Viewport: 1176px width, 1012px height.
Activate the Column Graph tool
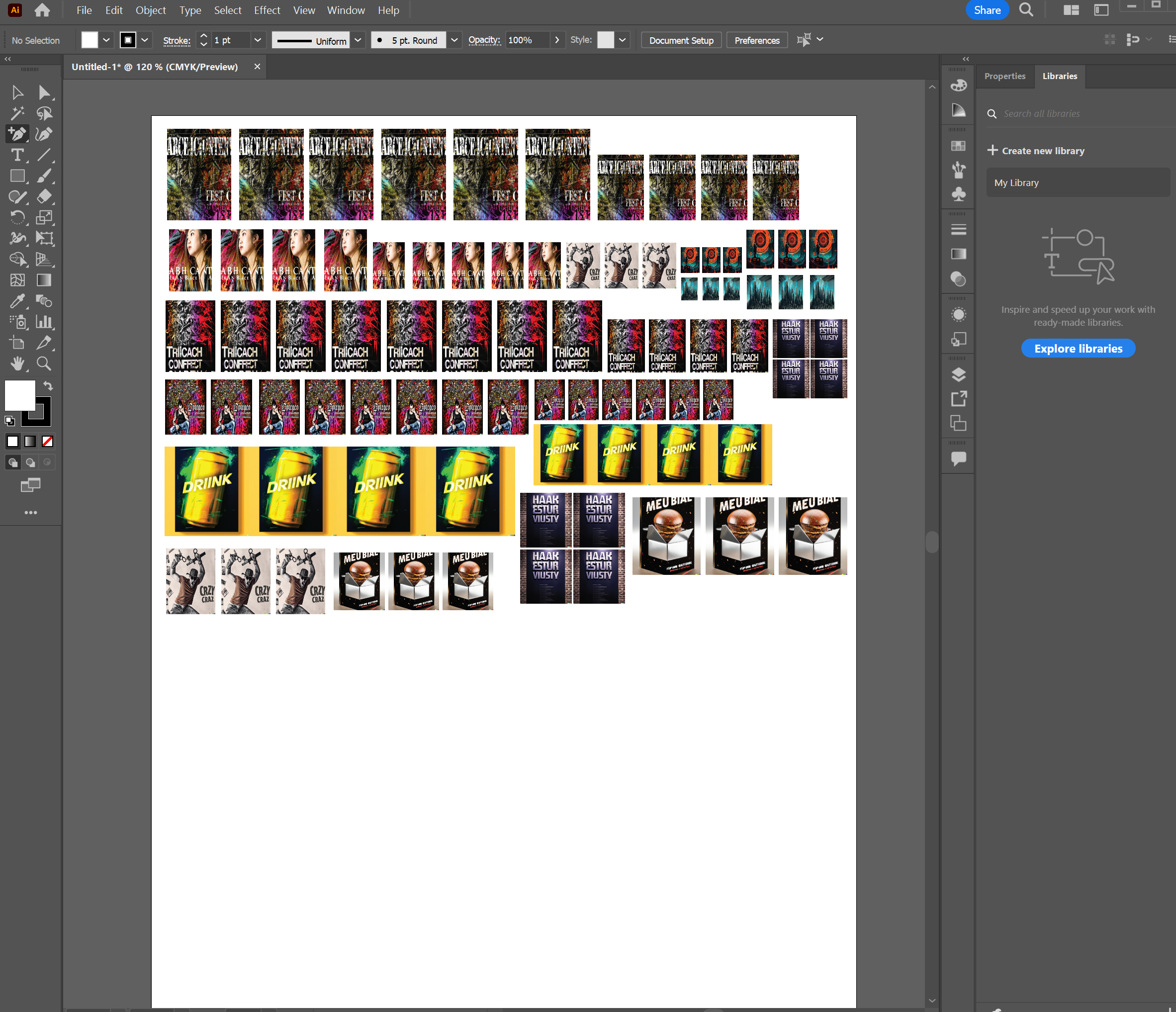[x=44, y=322]
